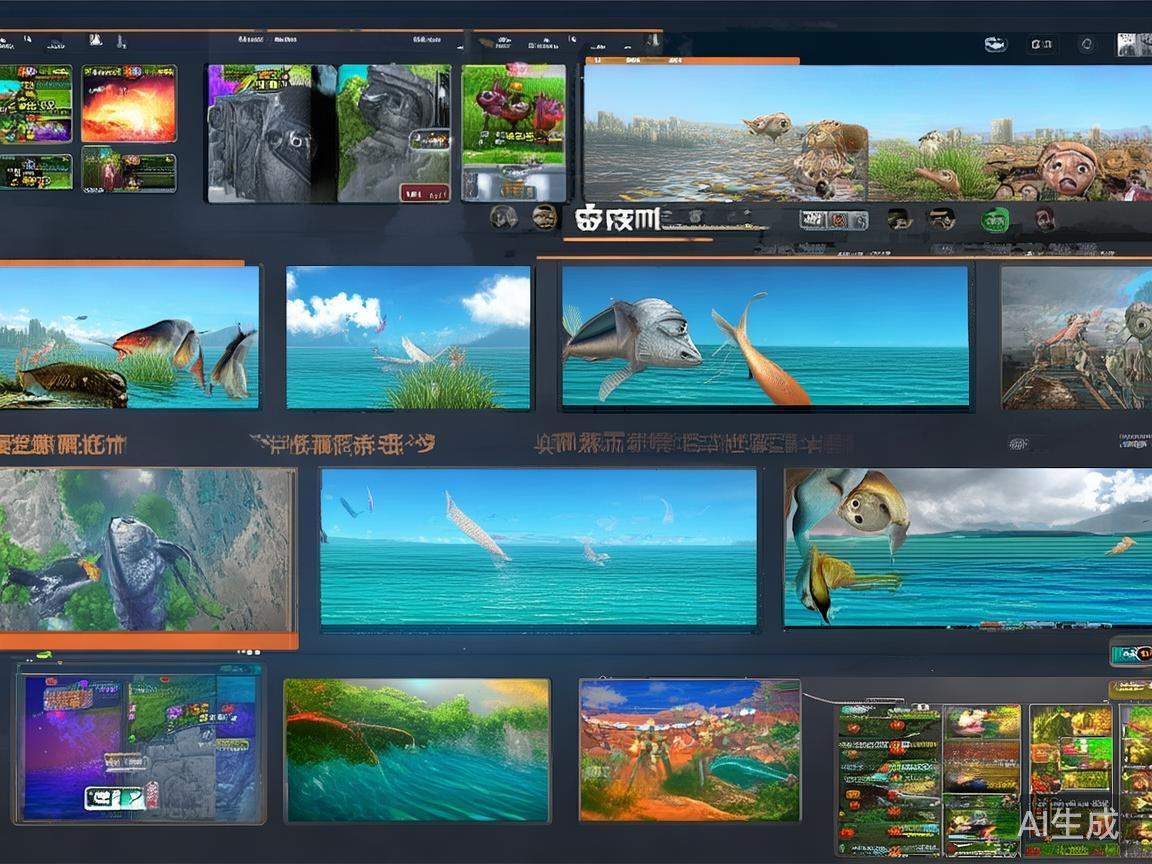Click the small green badge at right edge above the grid
1152x864 pixels.
click(x=1131, y=654)
